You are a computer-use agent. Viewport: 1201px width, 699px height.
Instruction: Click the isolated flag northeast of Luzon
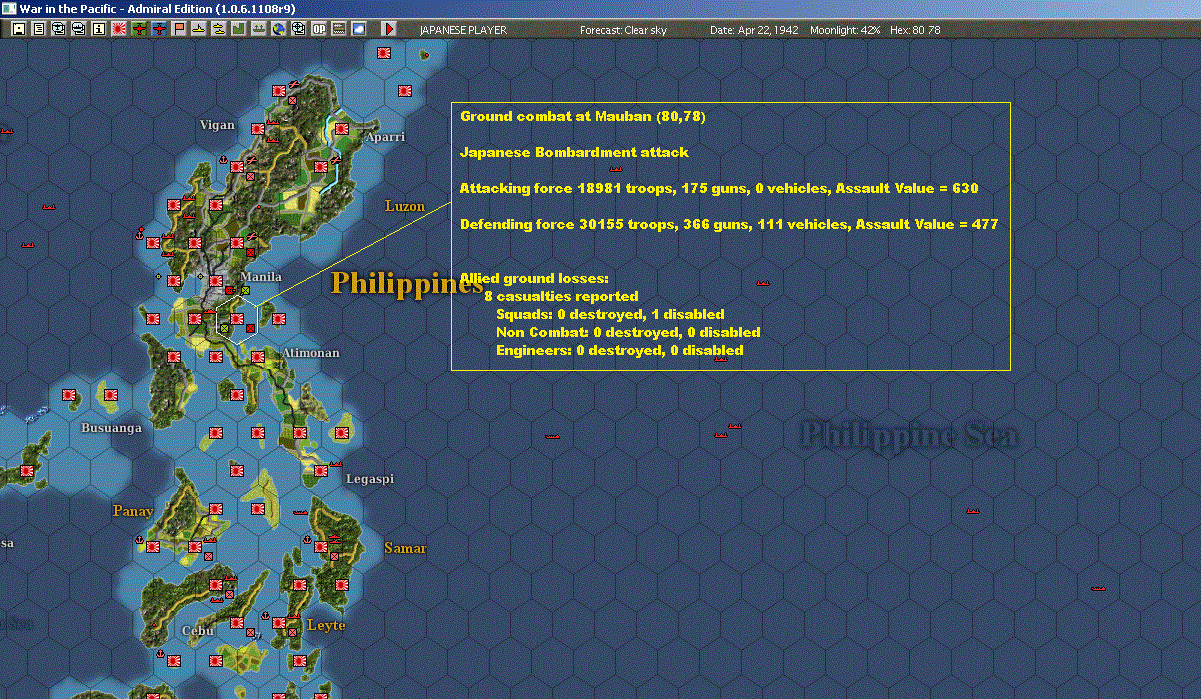(405, 90)
